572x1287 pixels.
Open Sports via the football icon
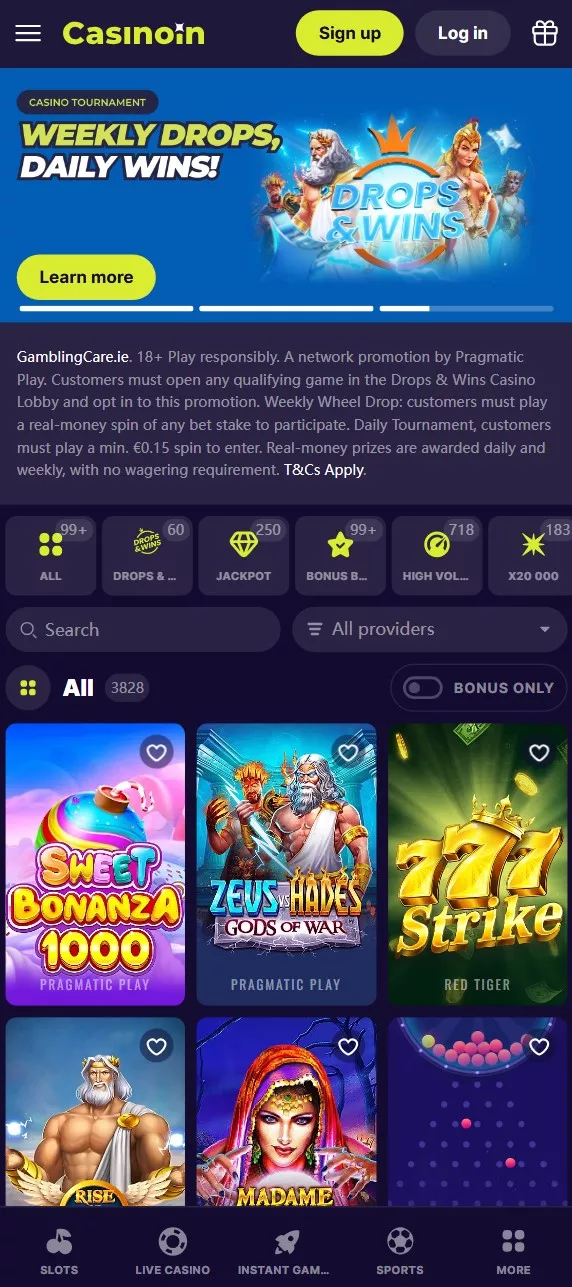click(400, 1251)
